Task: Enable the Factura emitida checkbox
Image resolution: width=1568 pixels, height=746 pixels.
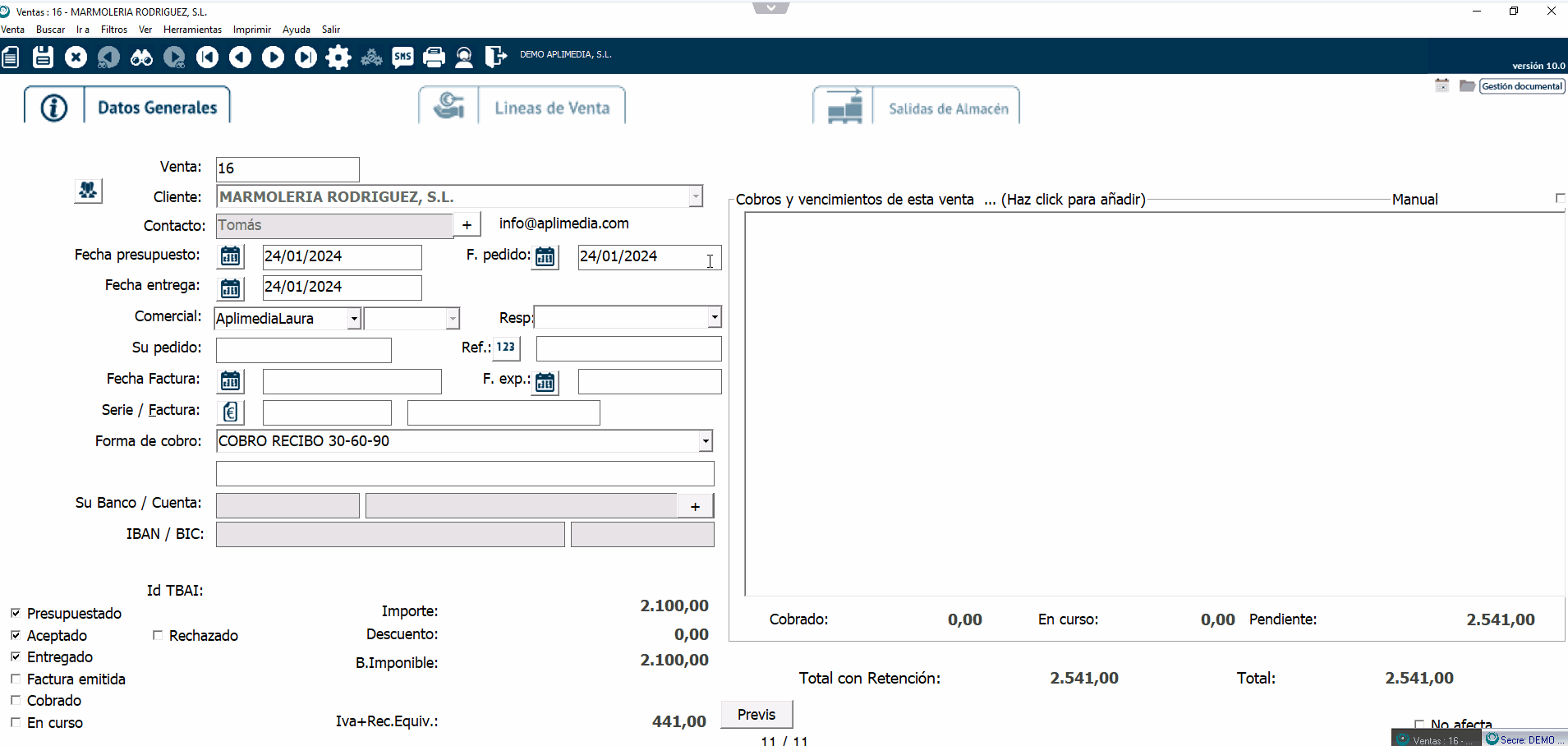Action: click(x=16, y=679)
